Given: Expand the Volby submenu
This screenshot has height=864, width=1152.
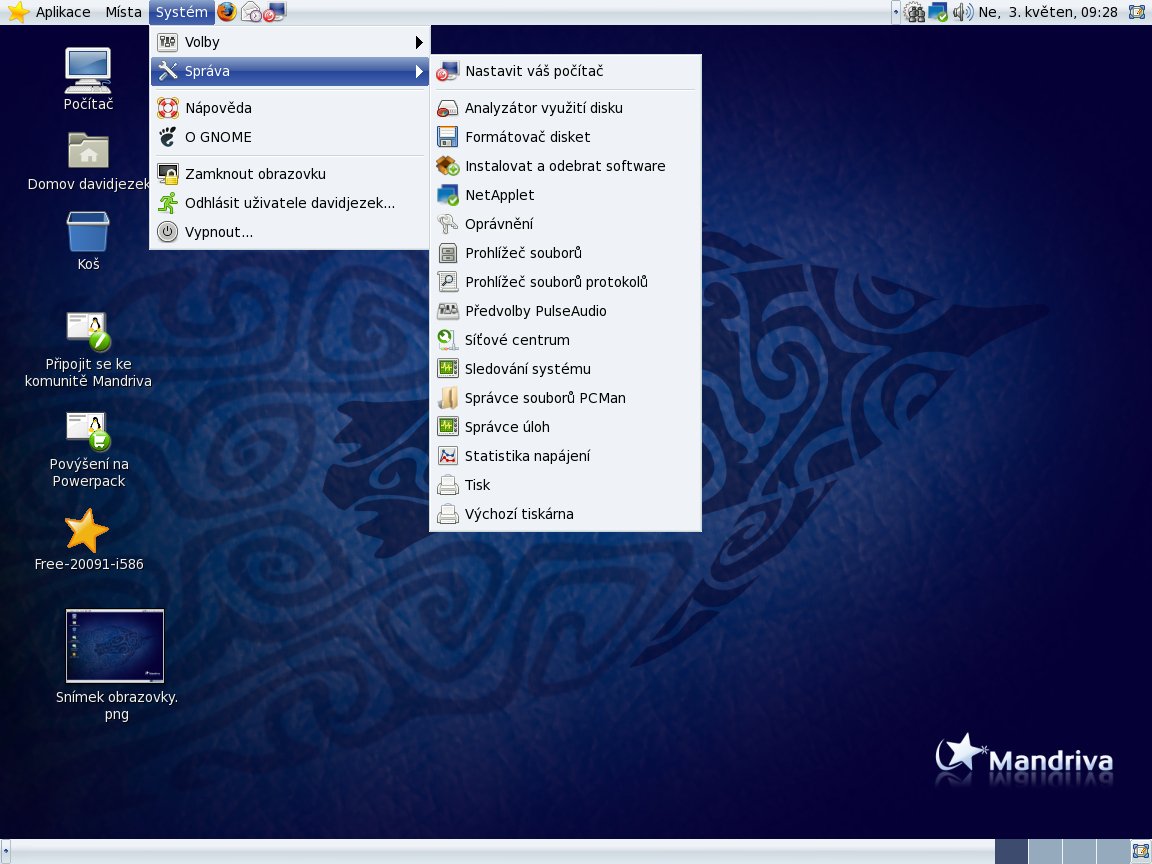Looking at the screenshot, I should pyautogui.click(x=289, y=43).
